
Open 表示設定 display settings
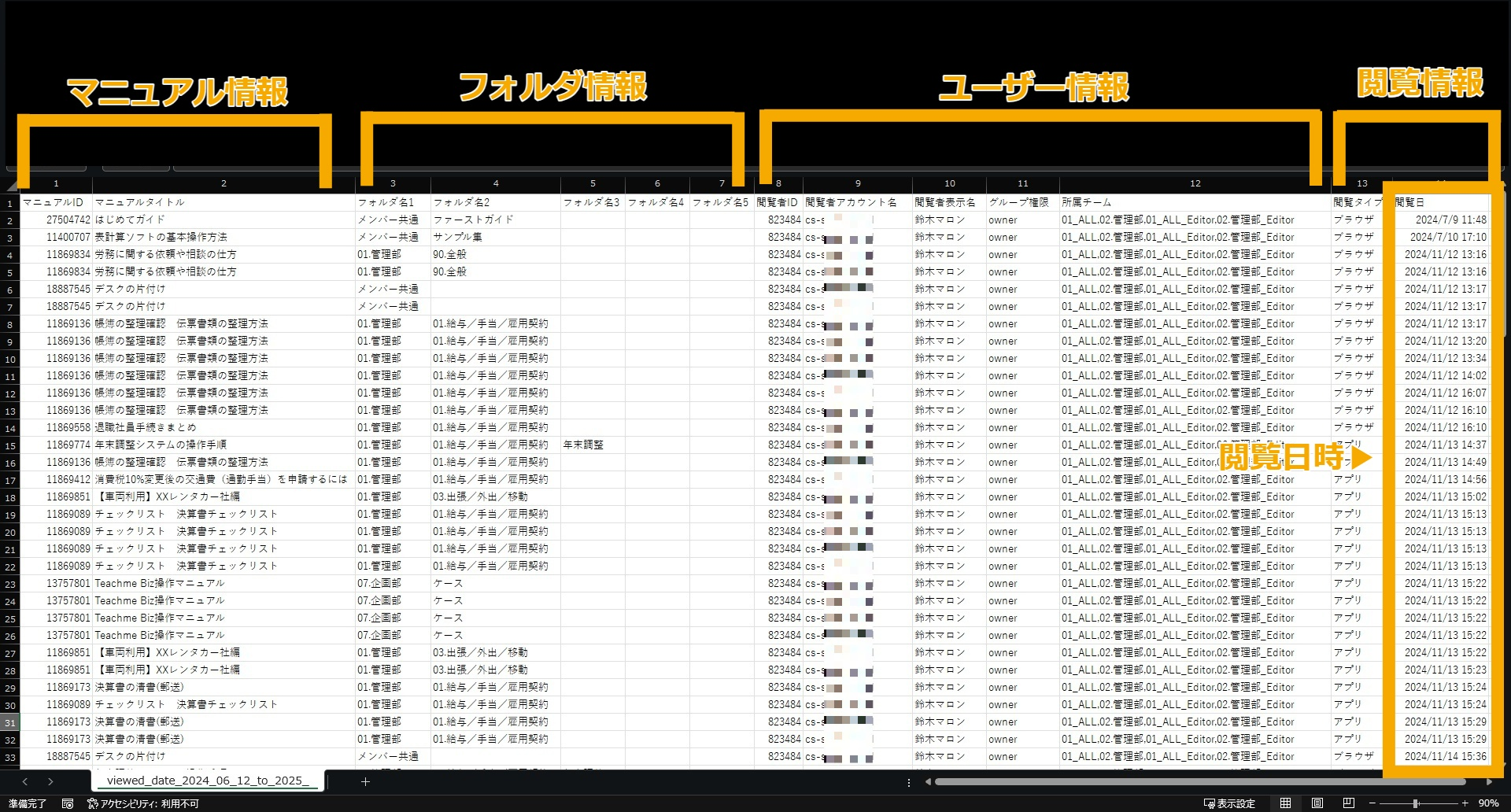pos(1230,804)
